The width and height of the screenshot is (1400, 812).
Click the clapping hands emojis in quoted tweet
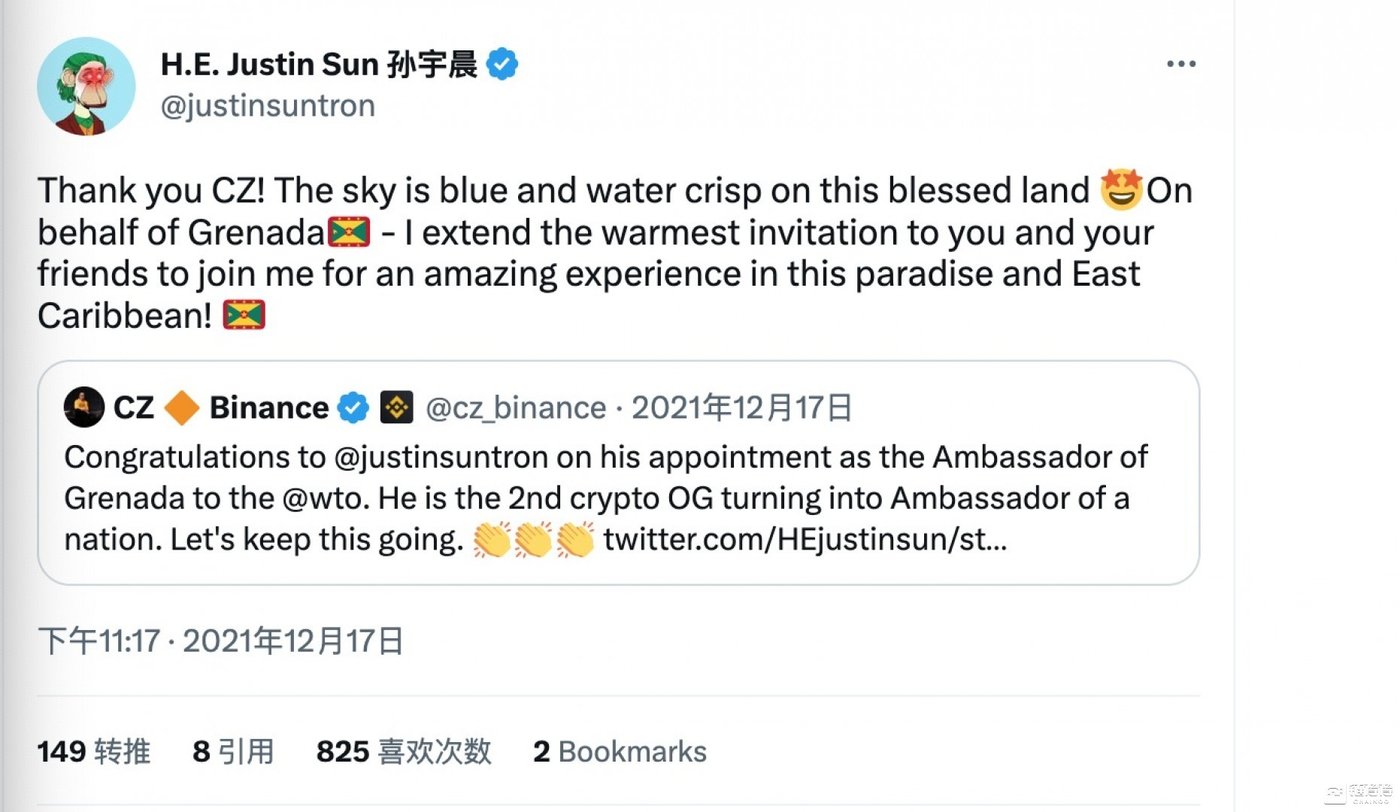coord(533,541)
